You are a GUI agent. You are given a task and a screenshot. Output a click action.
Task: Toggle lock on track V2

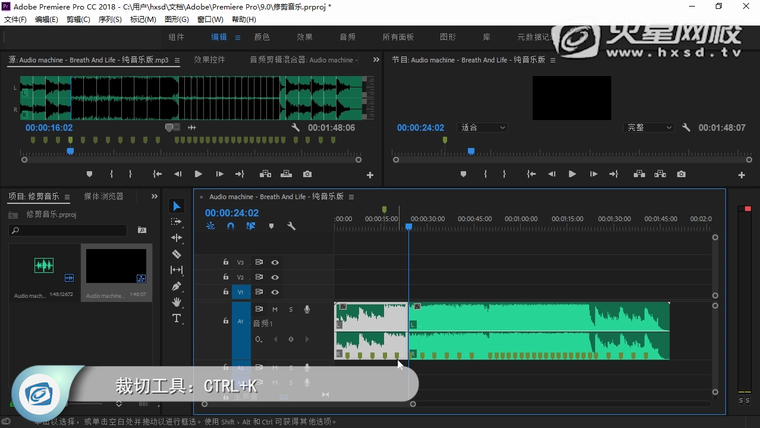[226, 277]
